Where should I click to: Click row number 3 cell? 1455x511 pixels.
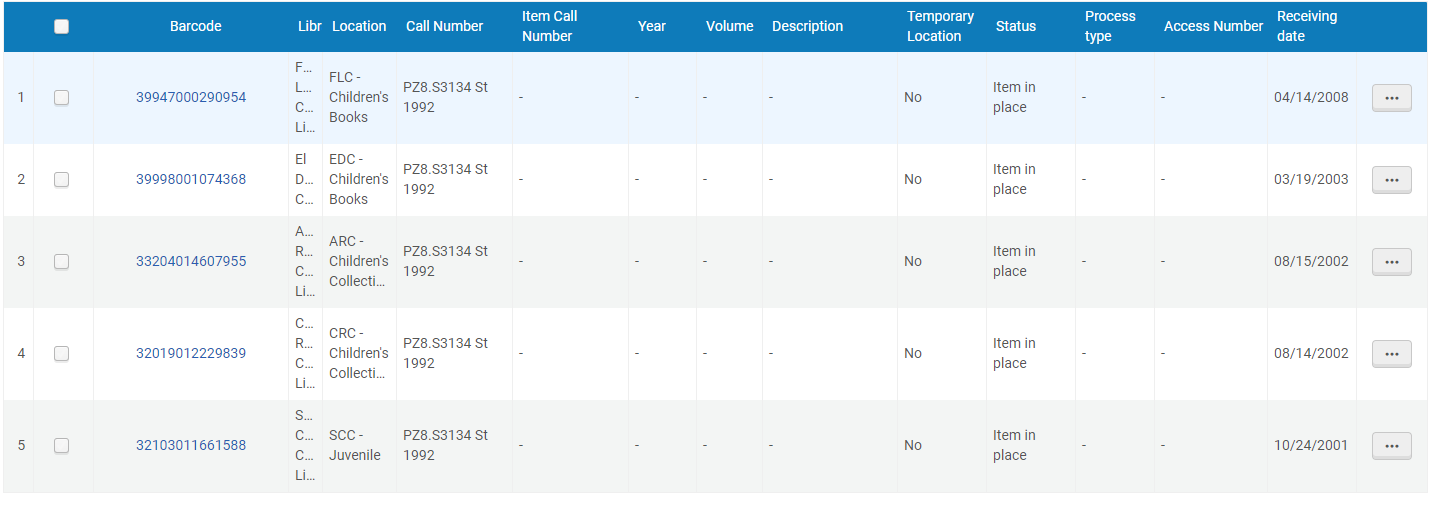point(21,262)
